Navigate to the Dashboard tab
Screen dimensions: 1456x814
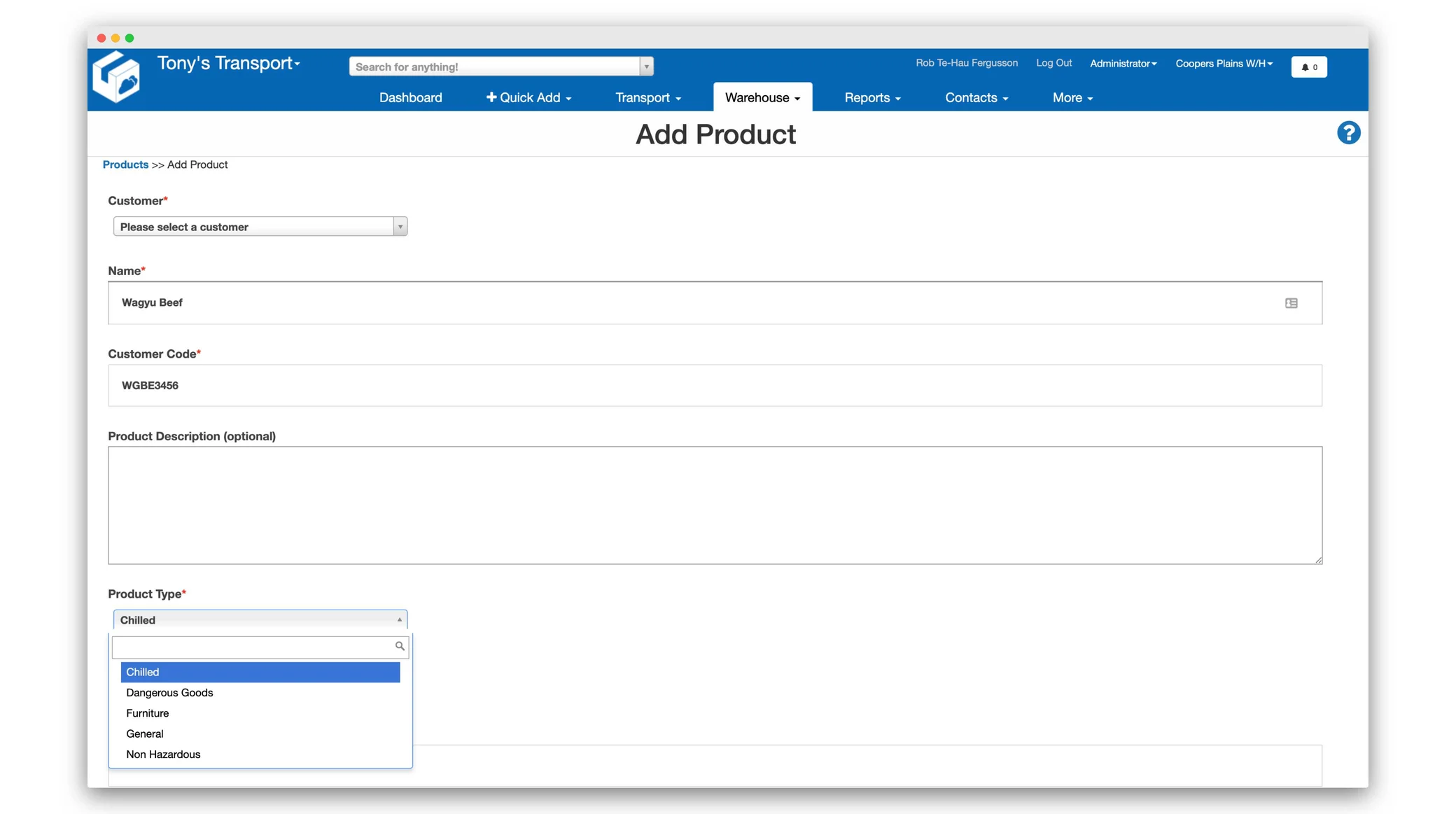click(x=410, y=97)
